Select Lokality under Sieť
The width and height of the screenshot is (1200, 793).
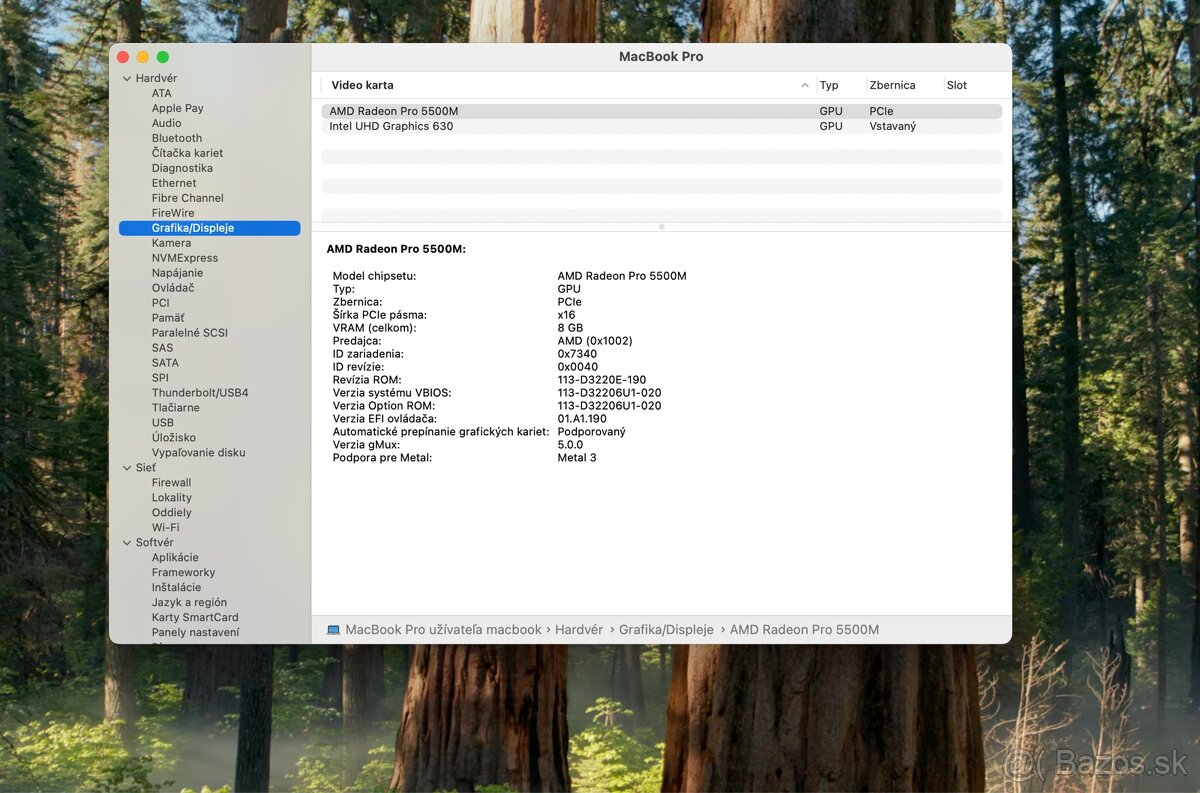[171, 498]
